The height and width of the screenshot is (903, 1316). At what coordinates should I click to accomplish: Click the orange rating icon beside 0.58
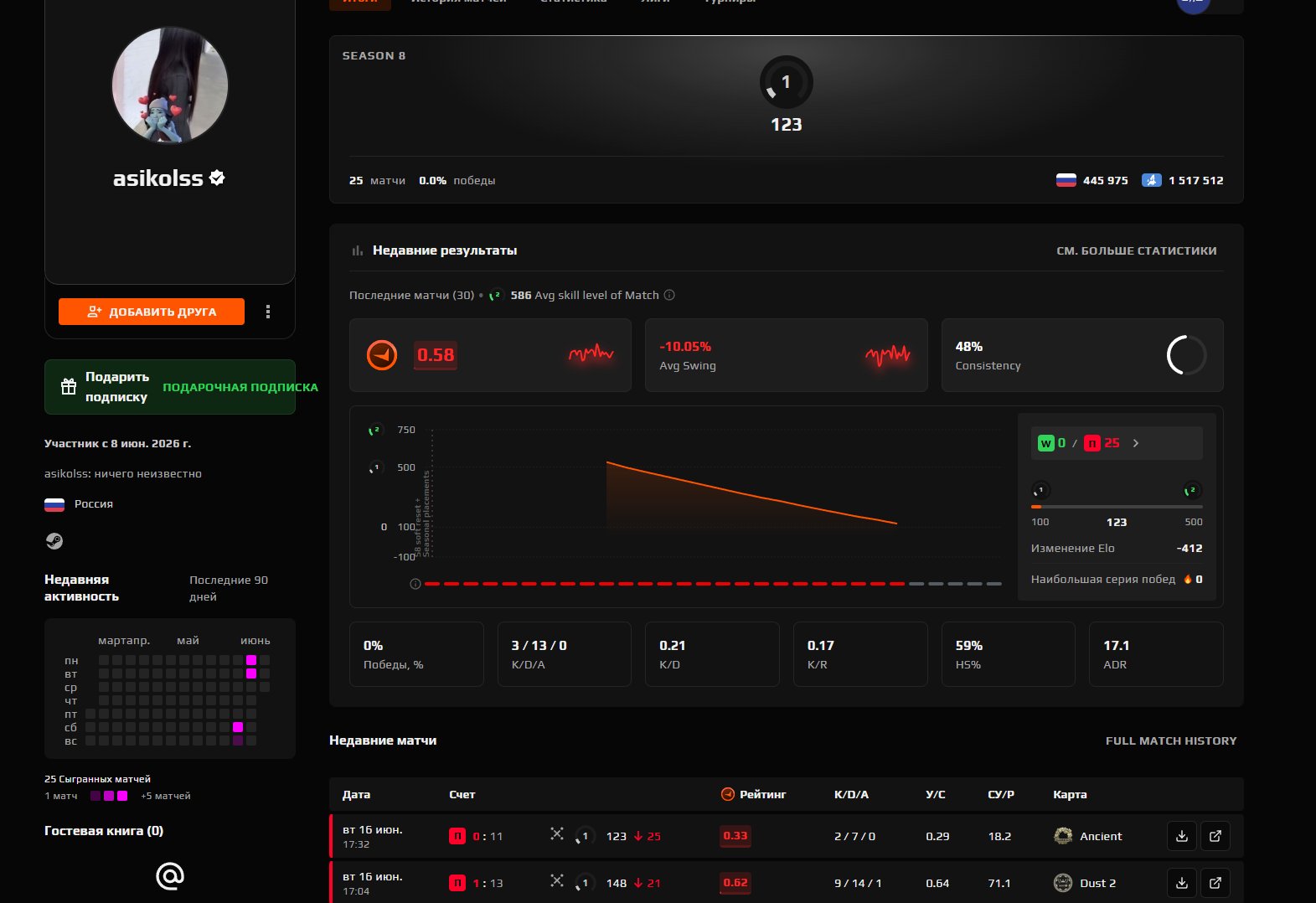click(382, 355)
